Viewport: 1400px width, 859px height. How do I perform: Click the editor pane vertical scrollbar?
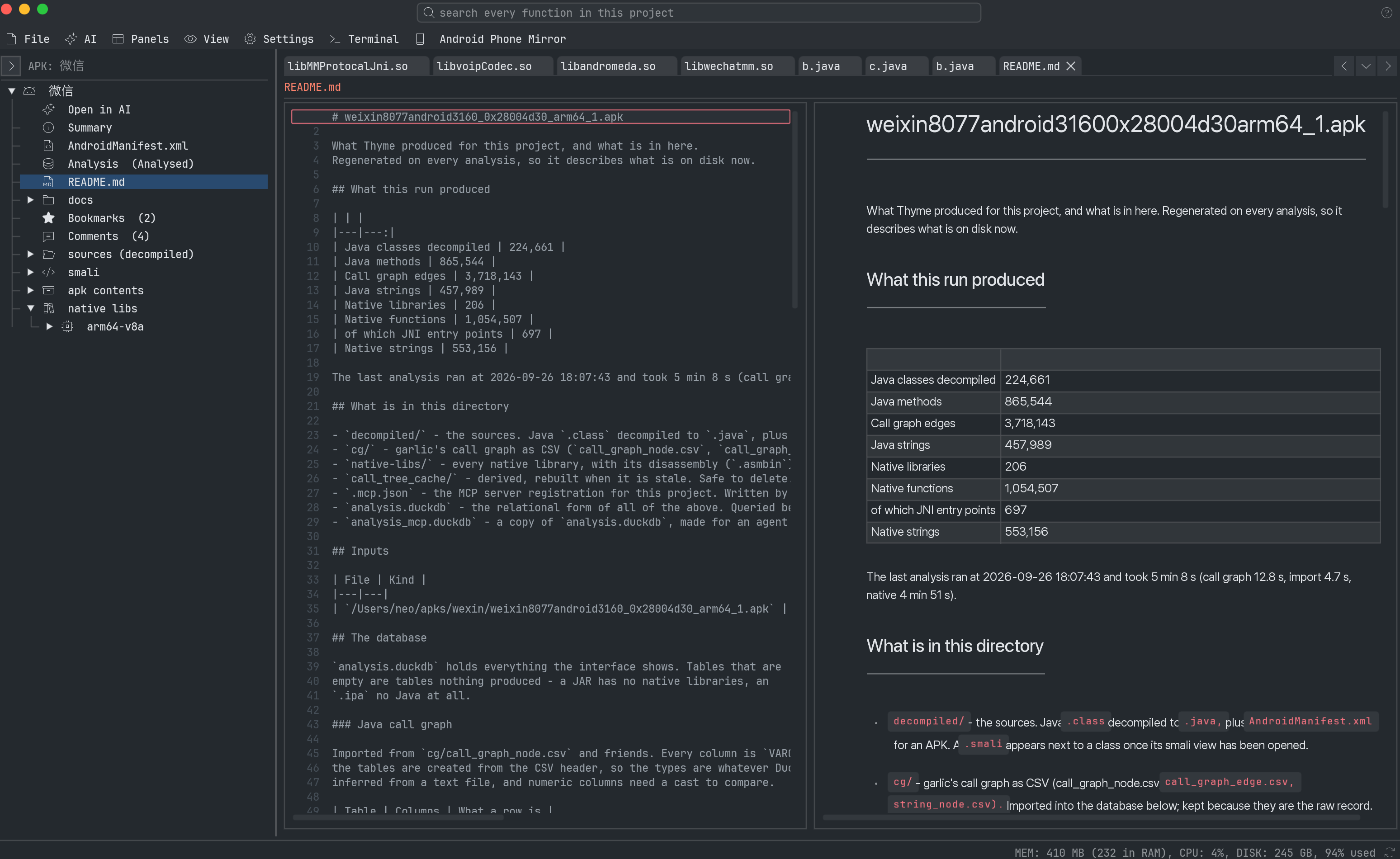(795, 210)
